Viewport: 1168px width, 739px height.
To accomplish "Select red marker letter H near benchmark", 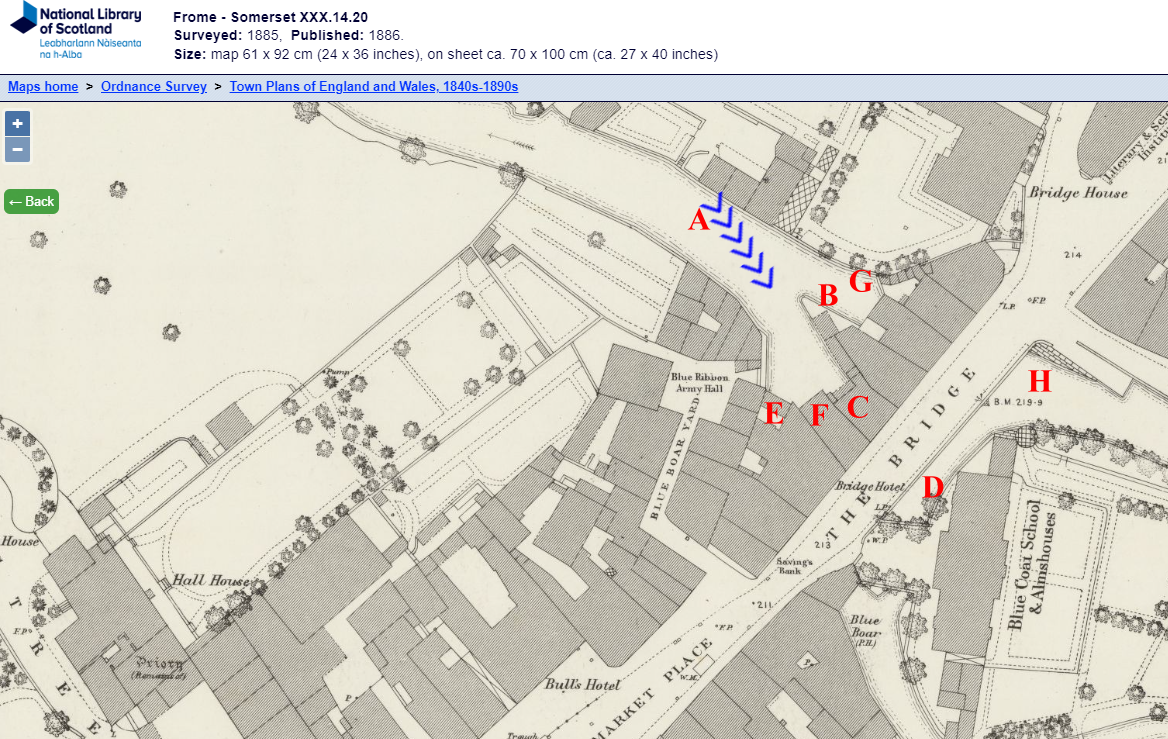I will (x=1039, y=381).
